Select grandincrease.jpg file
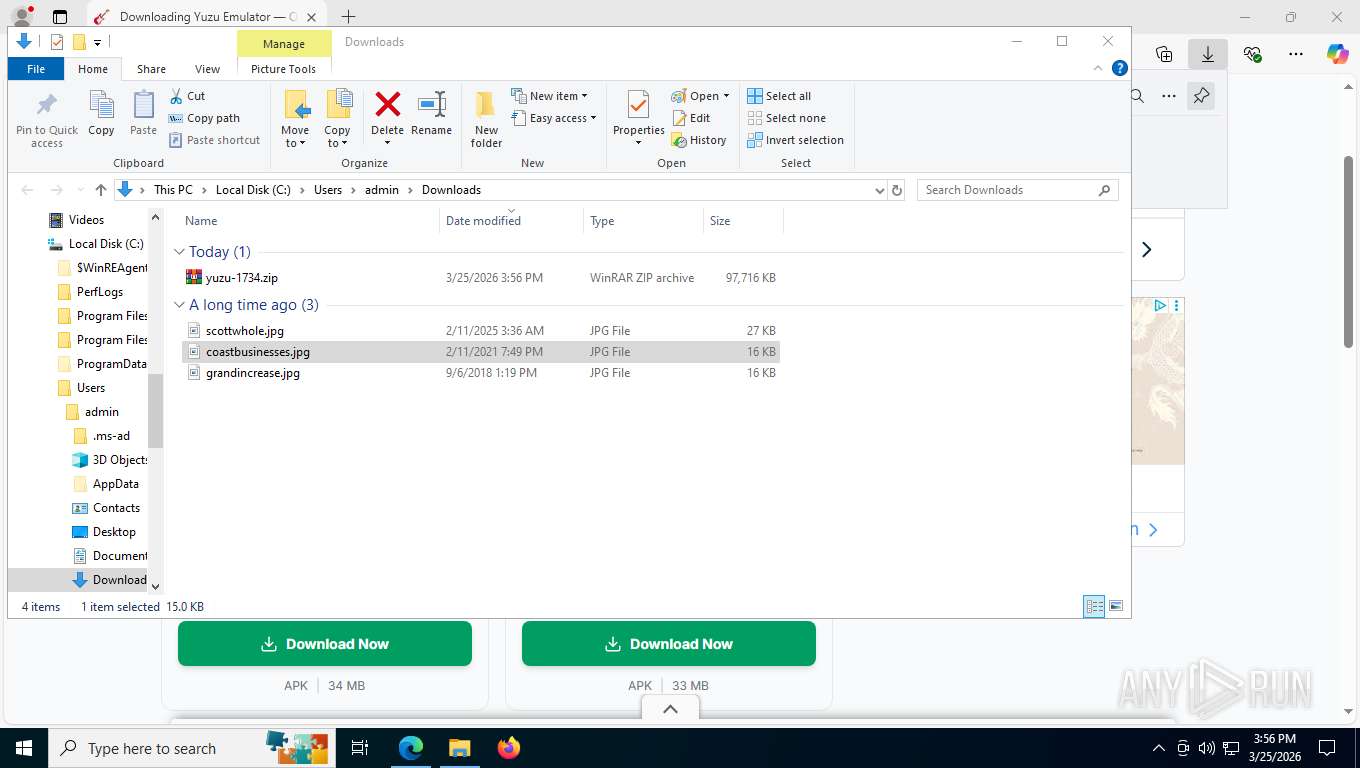Viewport: 1360px width, 768px height. tap(252, 373)
